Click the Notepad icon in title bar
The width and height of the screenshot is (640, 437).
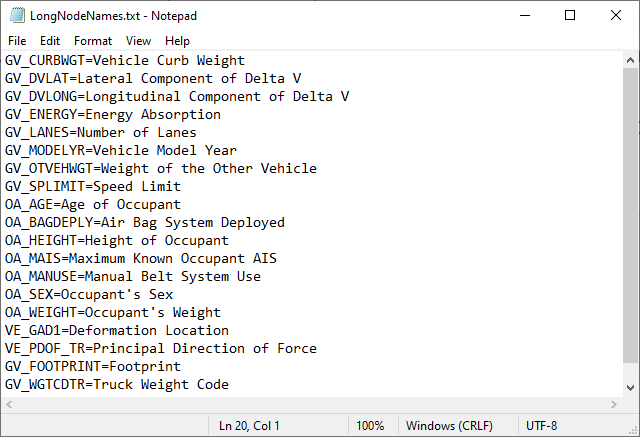(x=13, y=15)
